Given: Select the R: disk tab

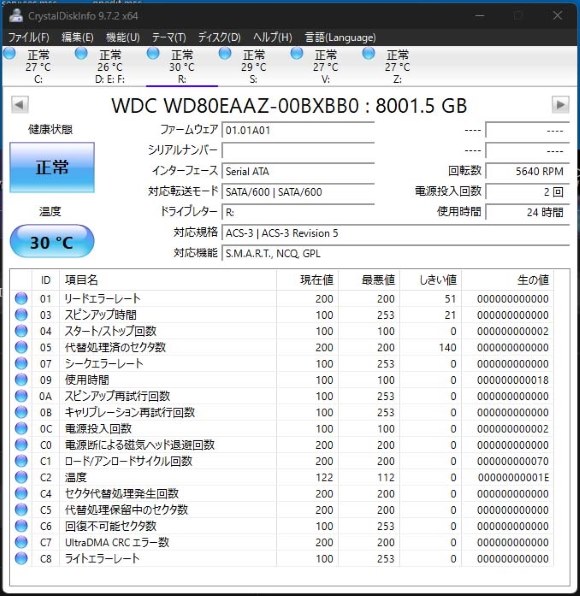Looking at the screenshot, I should pos(182,67).
